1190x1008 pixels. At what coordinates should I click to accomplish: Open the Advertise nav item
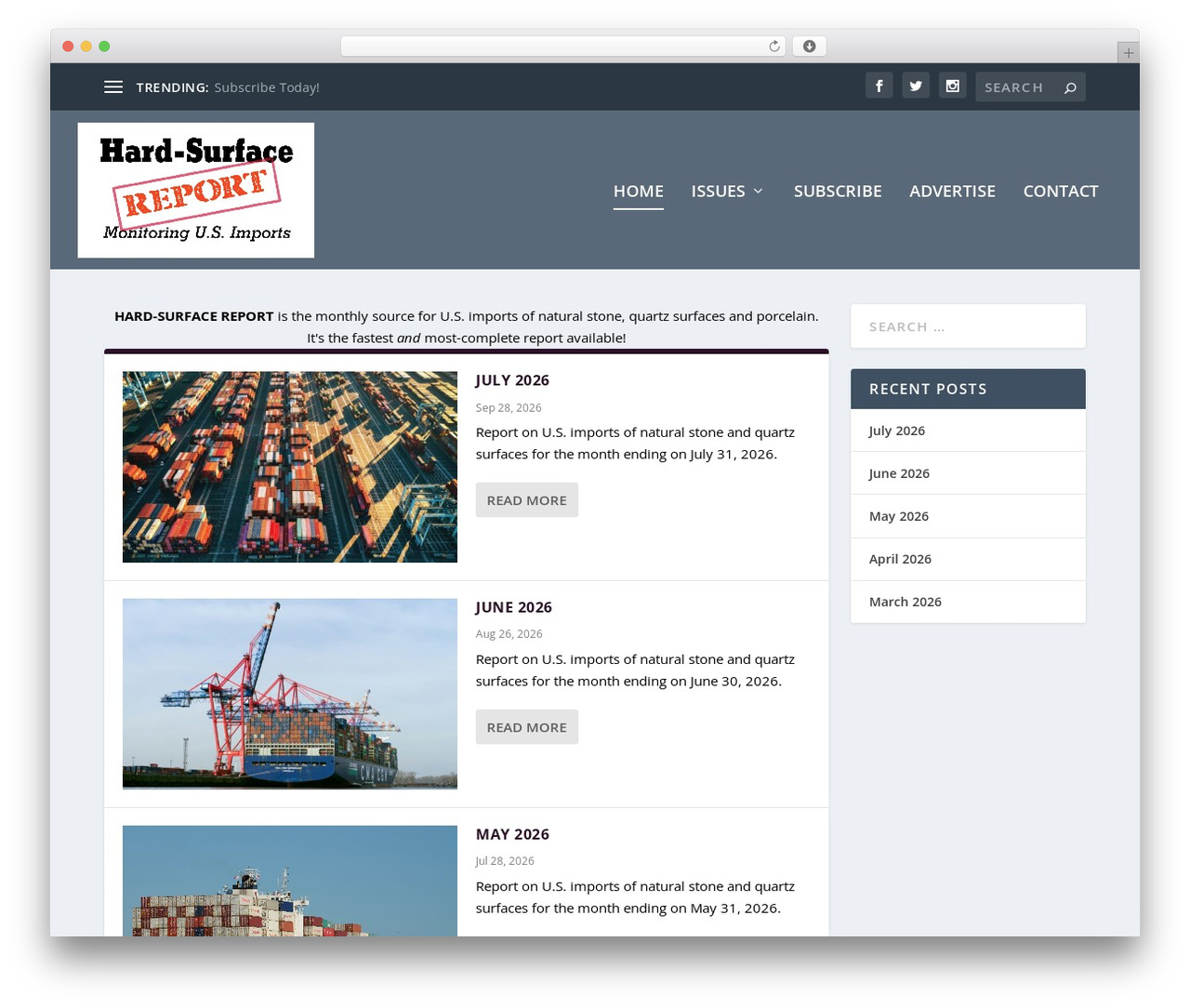(952, 191)
